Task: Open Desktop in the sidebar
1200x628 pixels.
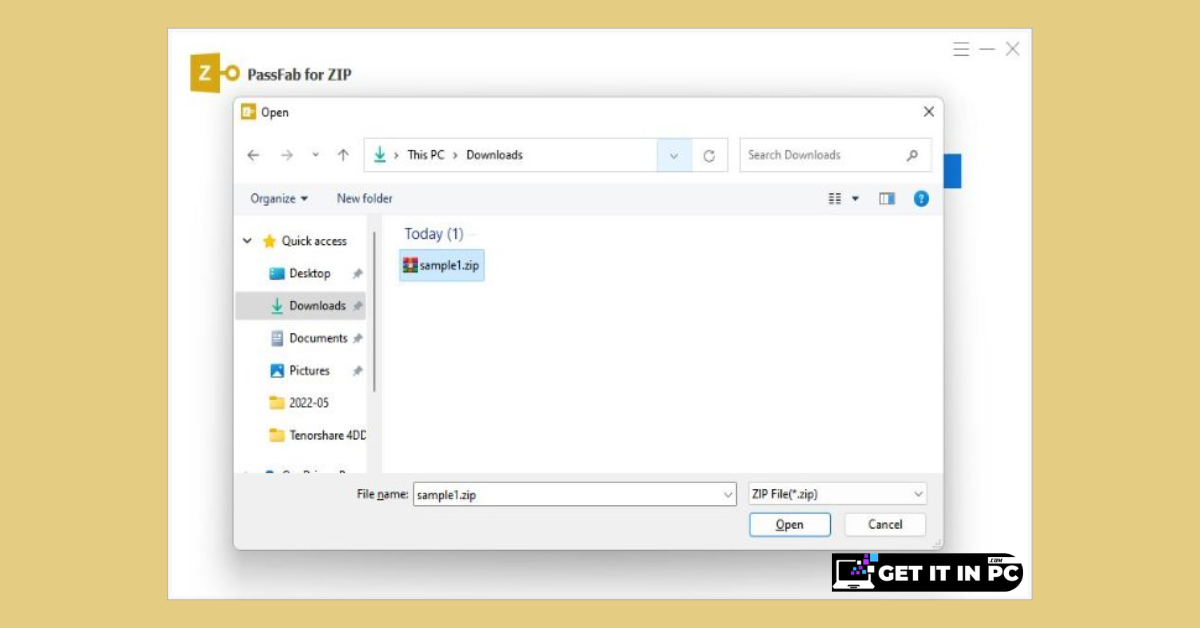Action: click(310, 273)
